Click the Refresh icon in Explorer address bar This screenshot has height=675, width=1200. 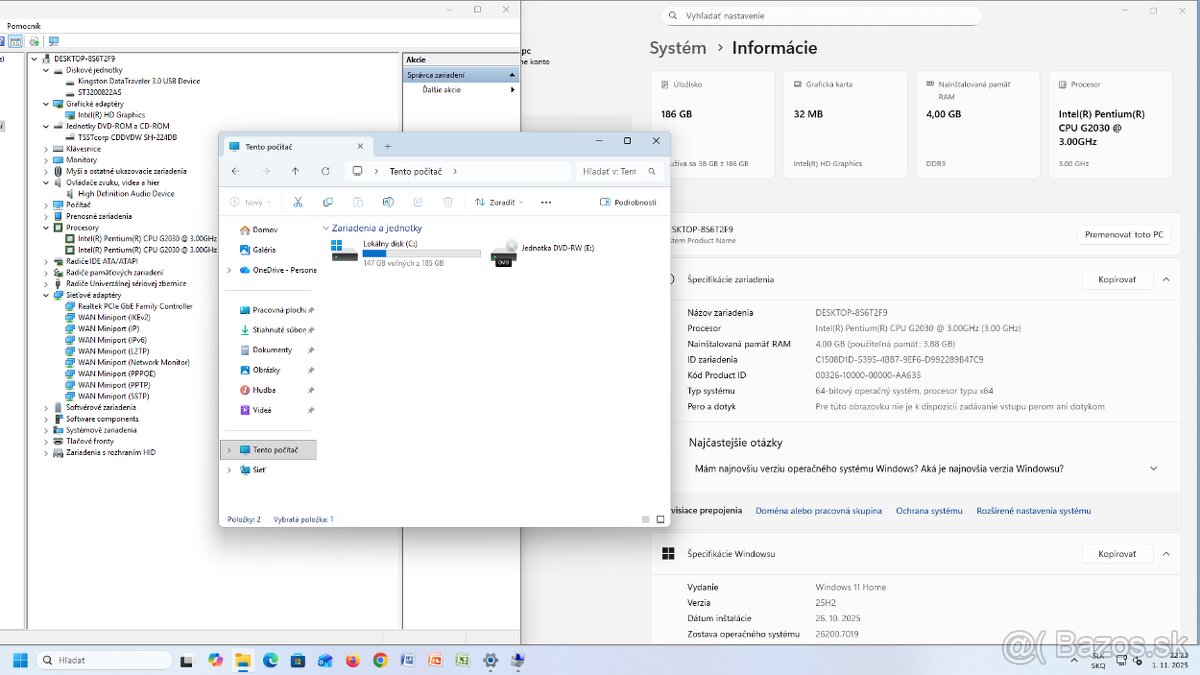coord(324,171)
